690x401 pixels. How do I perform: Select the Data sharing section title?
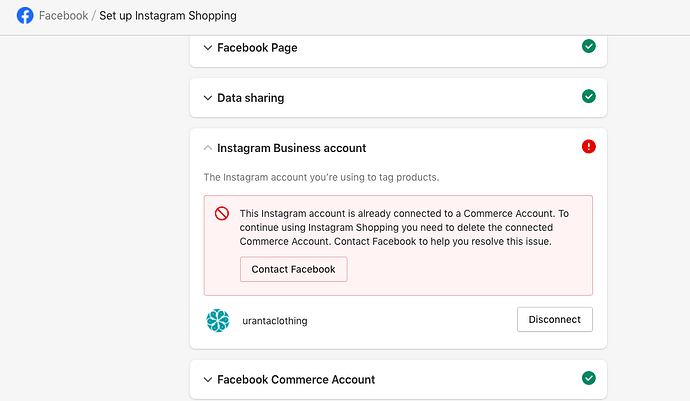tap(250, 98)
